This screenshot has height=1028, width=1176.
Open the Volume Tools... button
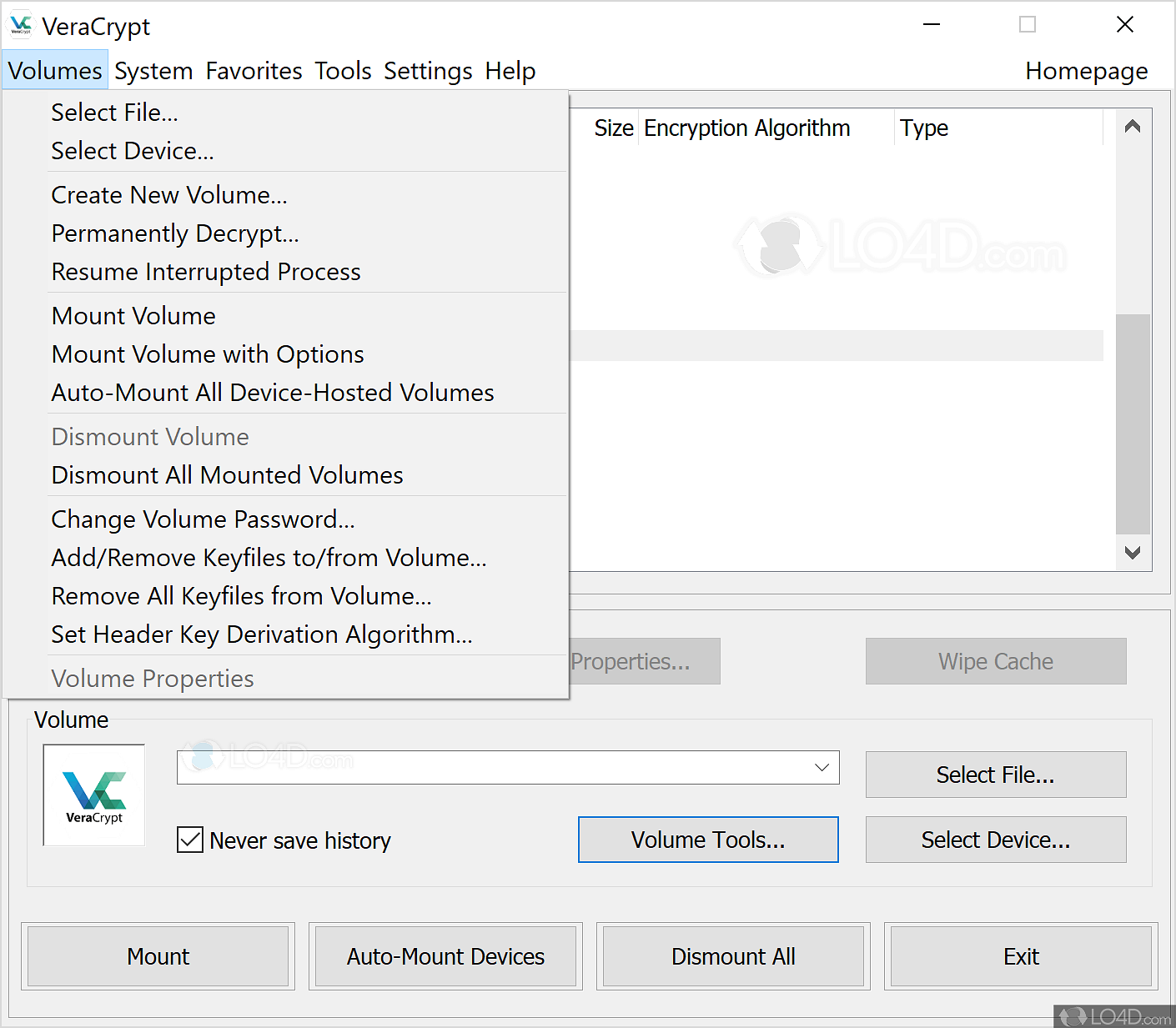tap(708, 840)
